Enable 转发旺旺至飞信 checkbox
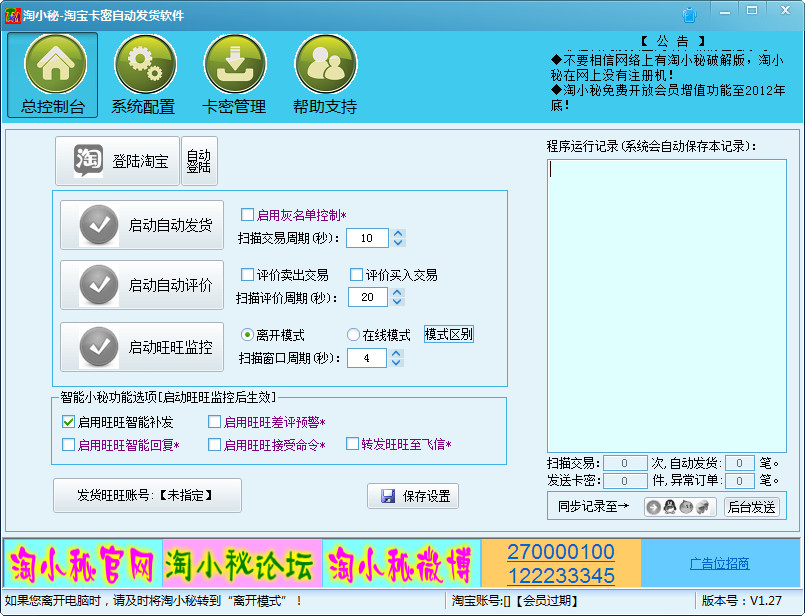805x616 pixels. tap(352, 444)
